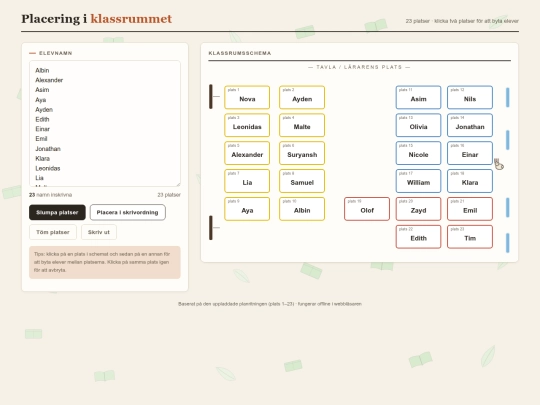The image size is (540, 405).
Task: Select seat 2 with Ayden
Action: 302,97
